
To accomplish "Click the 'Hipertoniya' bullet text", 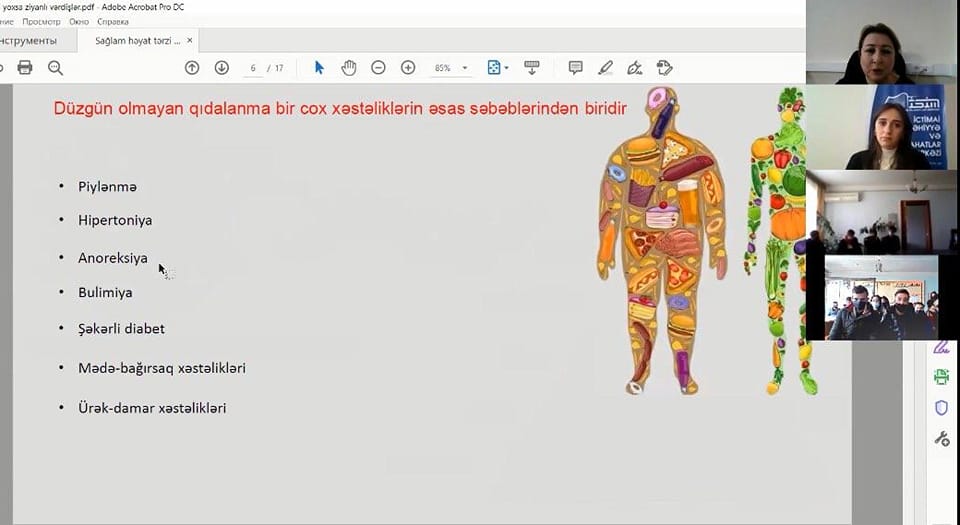I will (x=115, y=220).
